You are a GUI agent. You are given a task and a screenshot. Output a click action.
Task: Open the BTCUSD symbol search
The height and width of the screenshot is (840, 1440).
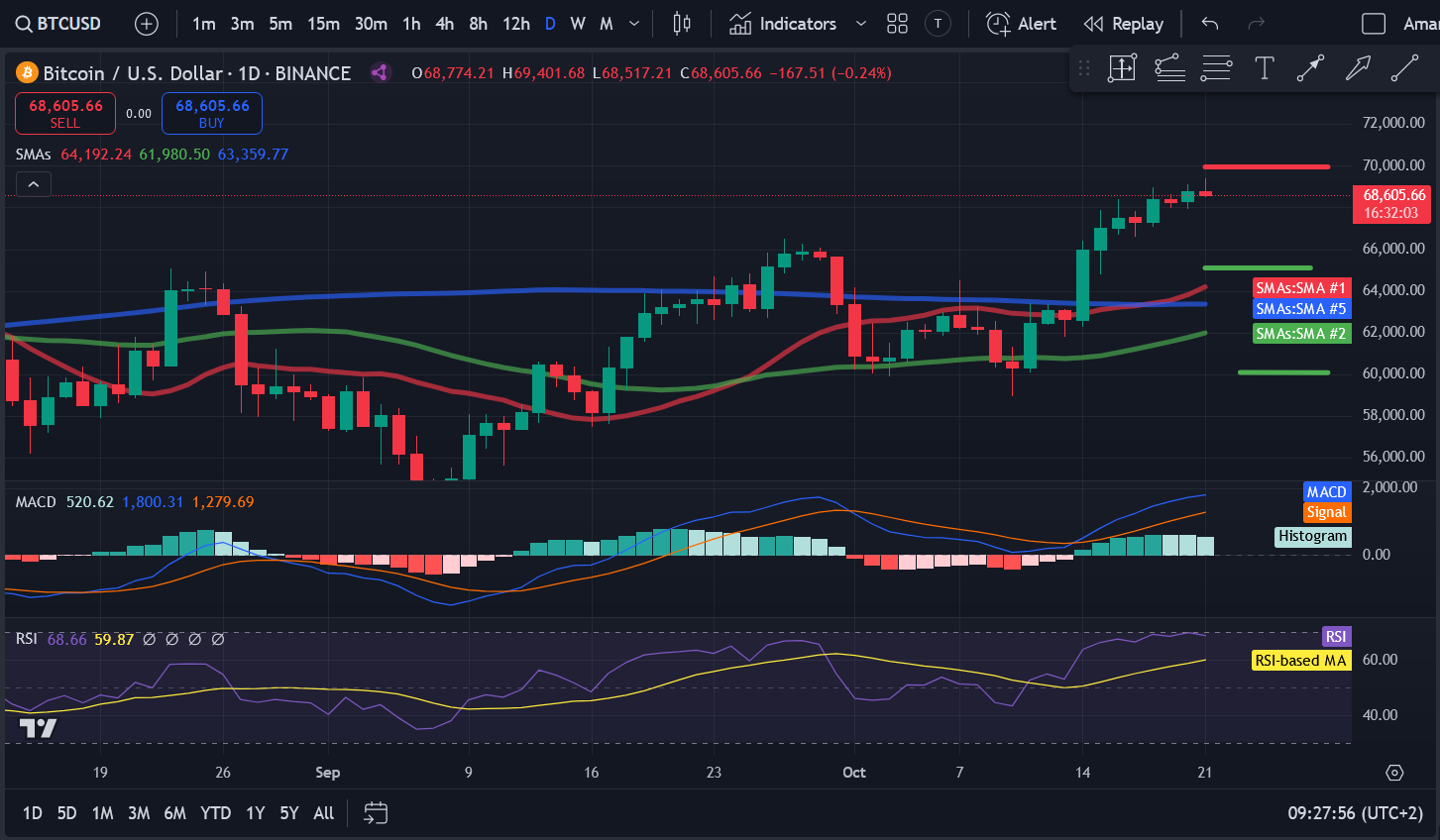pyautogui.click(x=58, y=24)
